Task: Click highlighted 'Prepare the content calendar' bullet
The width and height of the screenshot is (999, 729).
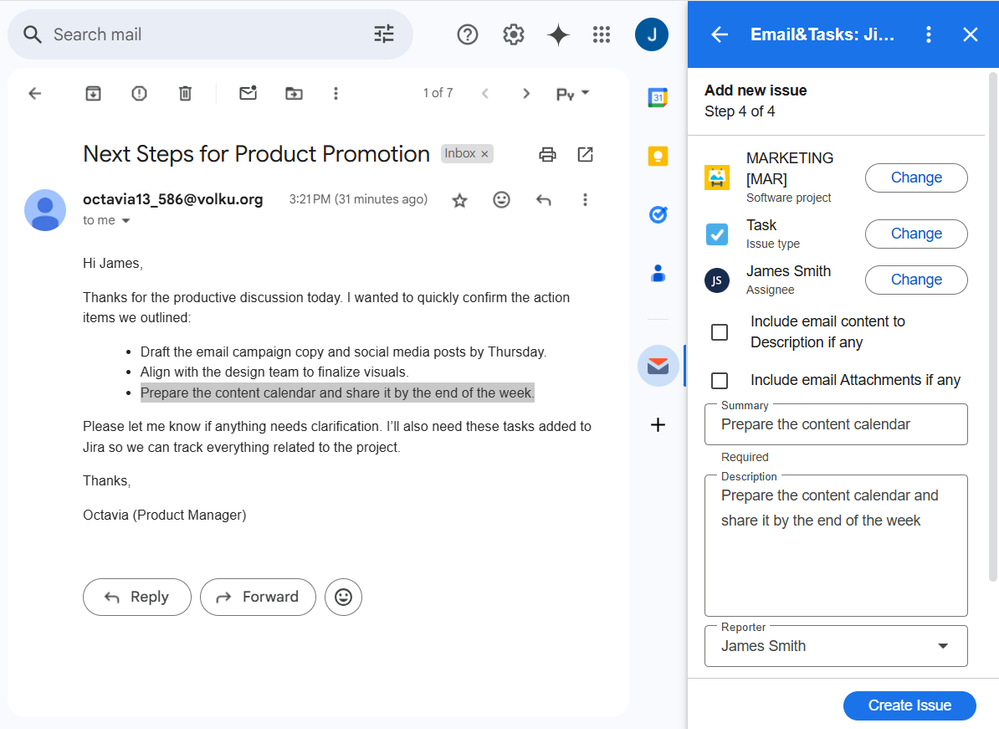Action: pyautogui.click(x=337, y=393)
